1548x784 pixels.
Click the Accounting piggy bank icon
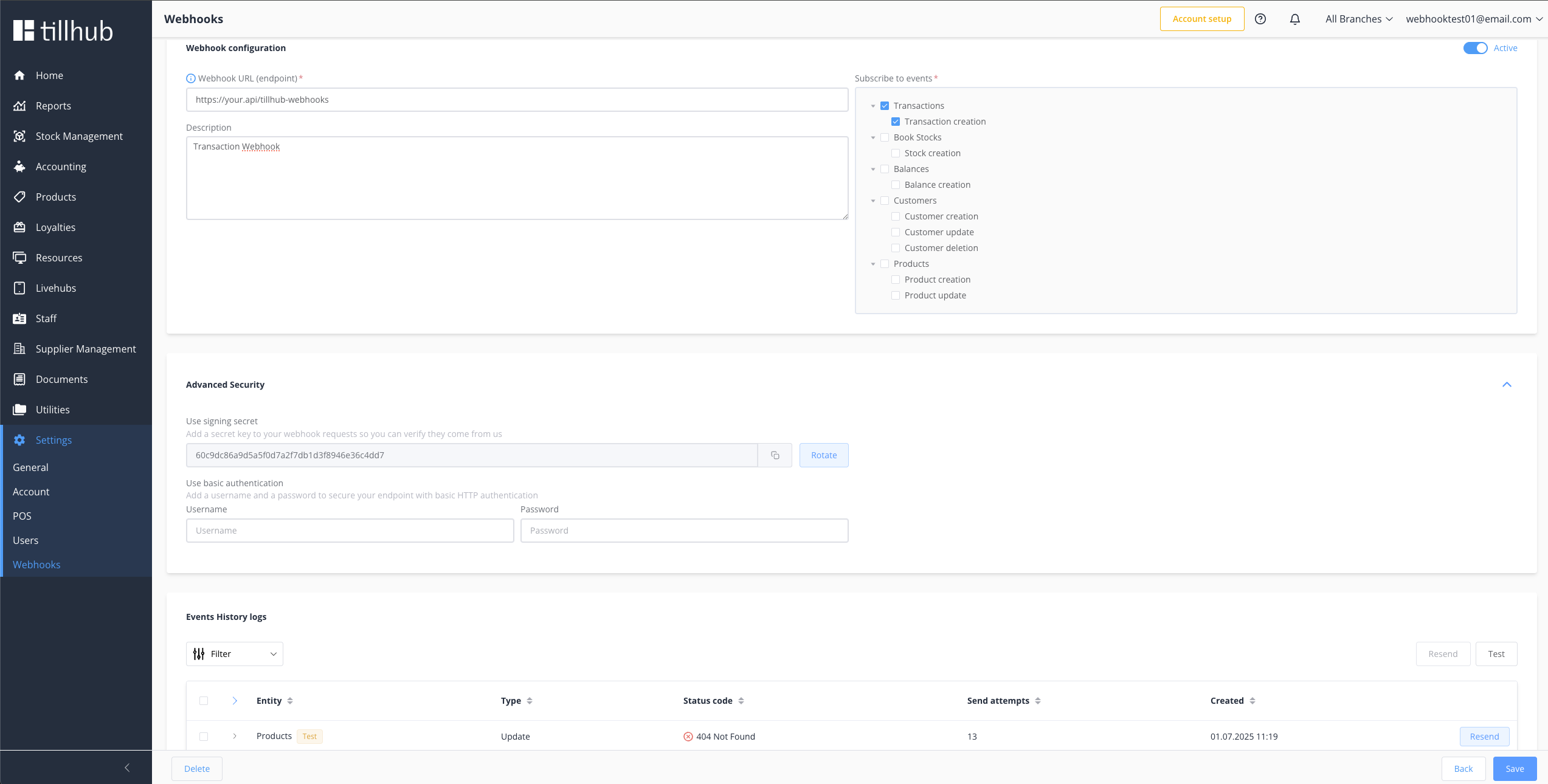click(x=19, y=167)
